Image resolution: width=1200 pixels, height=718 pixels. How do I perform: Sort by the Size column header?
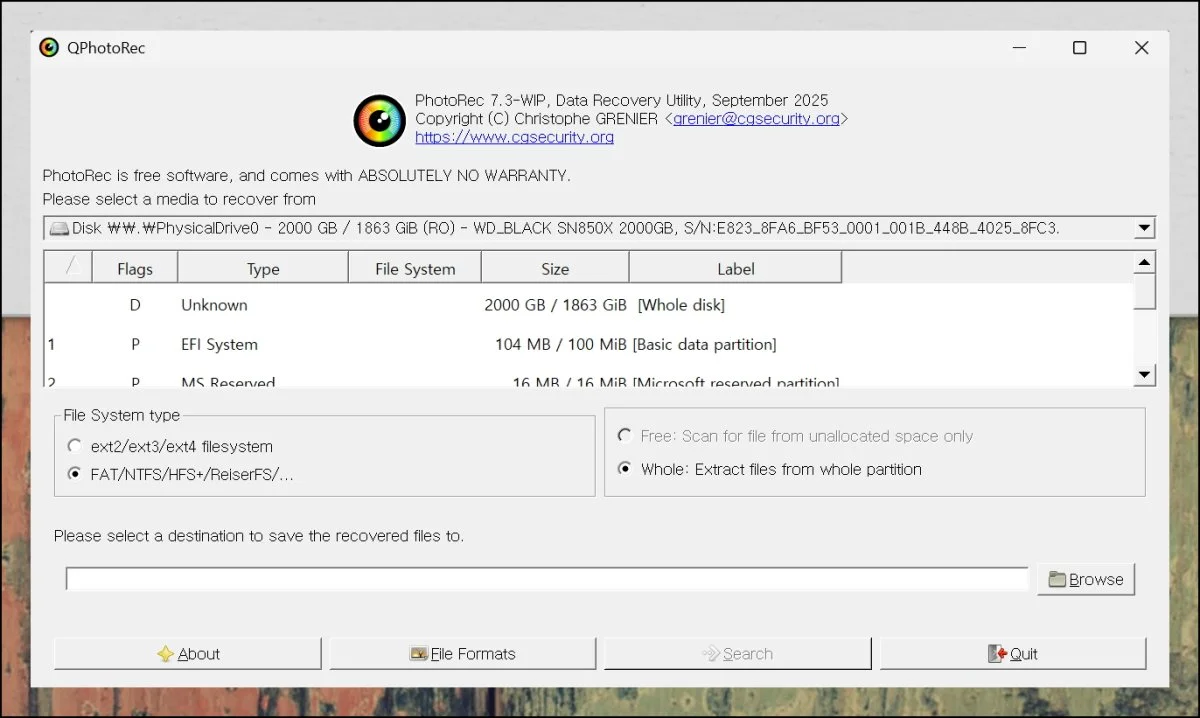[555, 269]
